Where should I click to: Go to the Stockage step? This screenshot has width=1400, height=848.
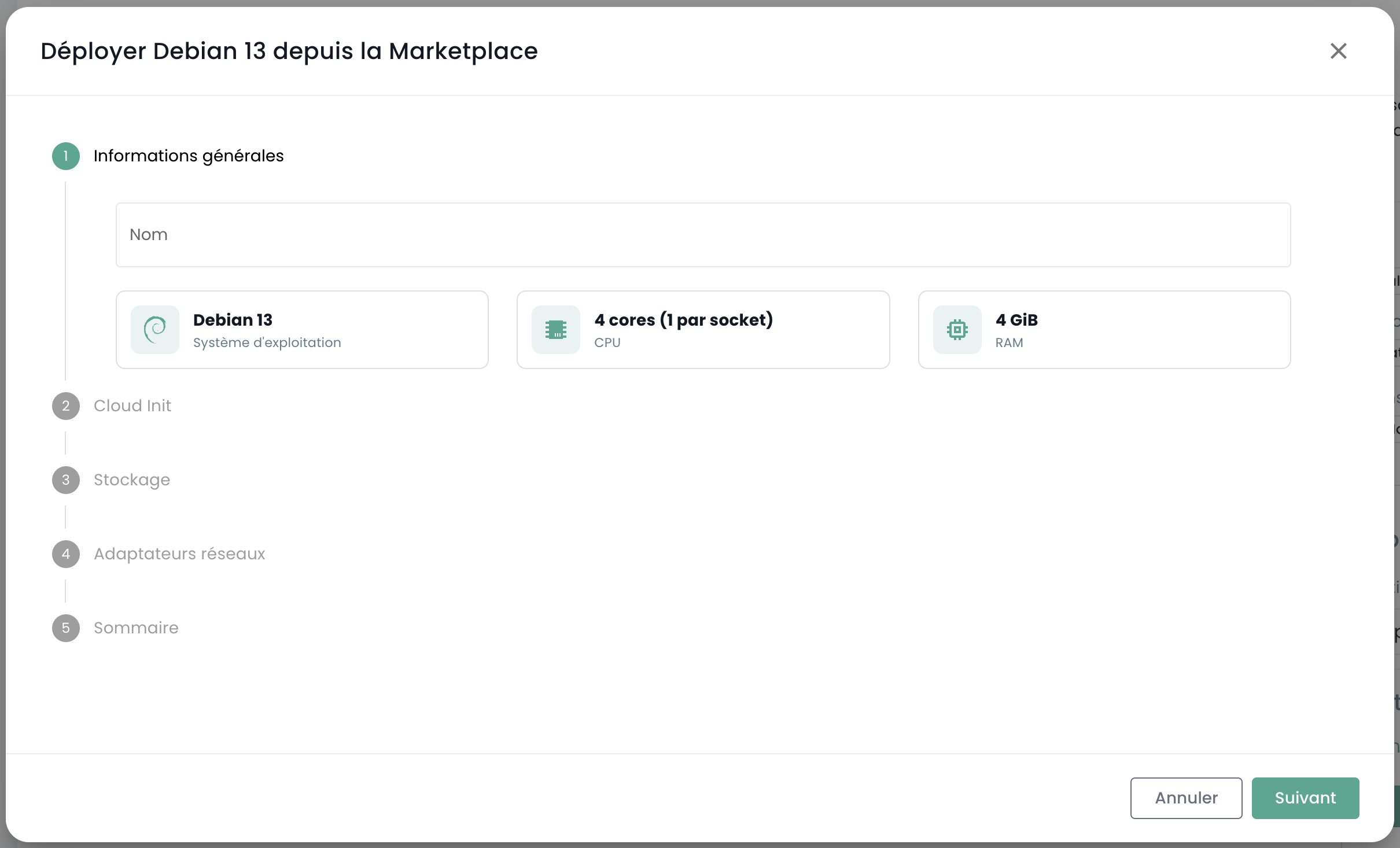[x=132, y=480]
